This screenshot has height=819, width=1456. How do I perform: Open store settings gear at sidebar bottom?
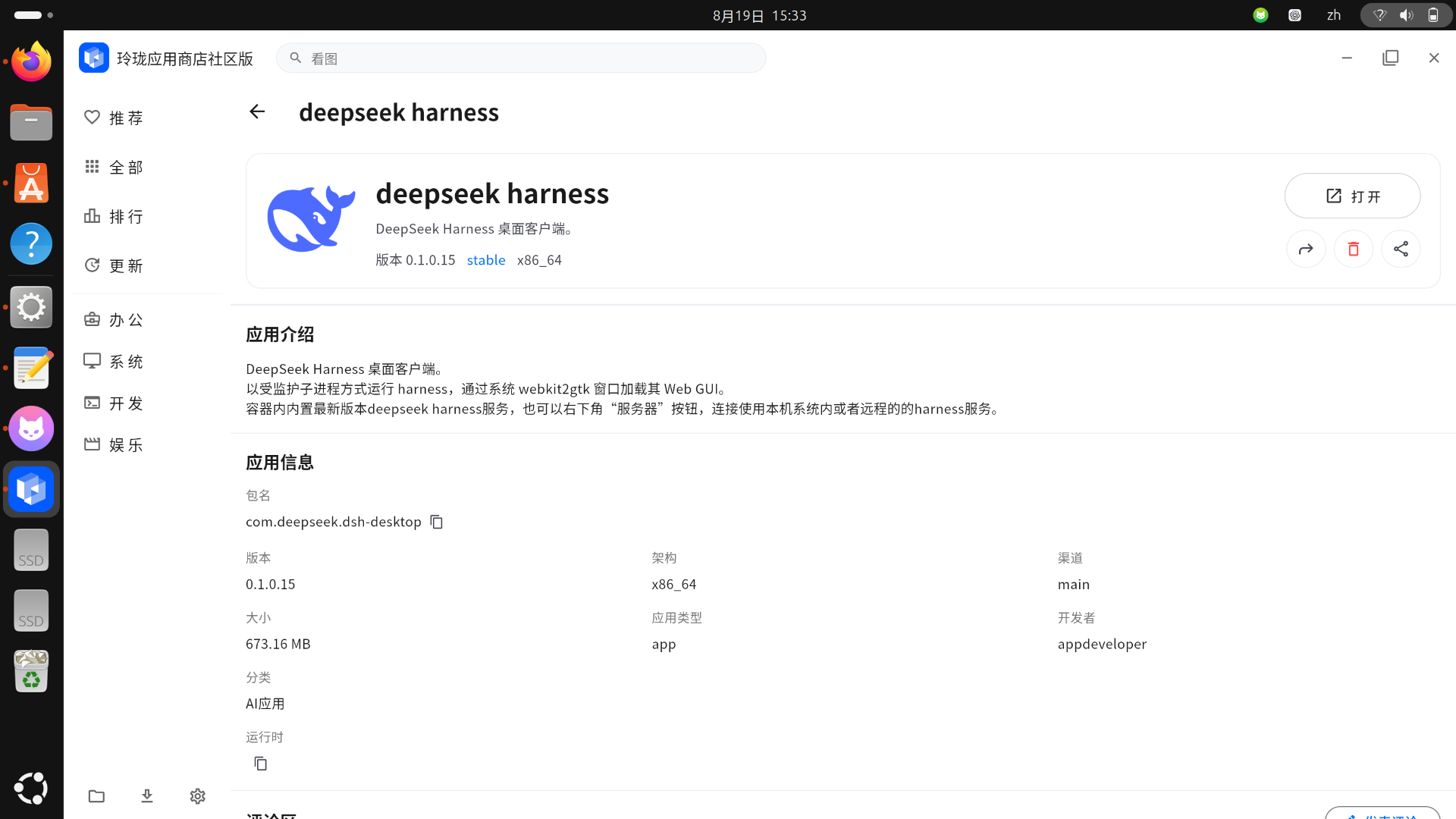198,796
